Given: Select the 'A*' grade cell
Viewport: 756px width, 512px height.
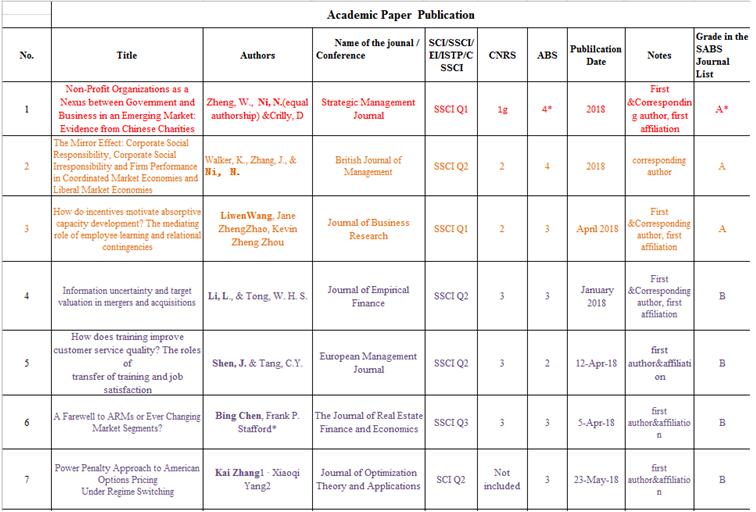Looking at the screenshot, I should point(721,108).
